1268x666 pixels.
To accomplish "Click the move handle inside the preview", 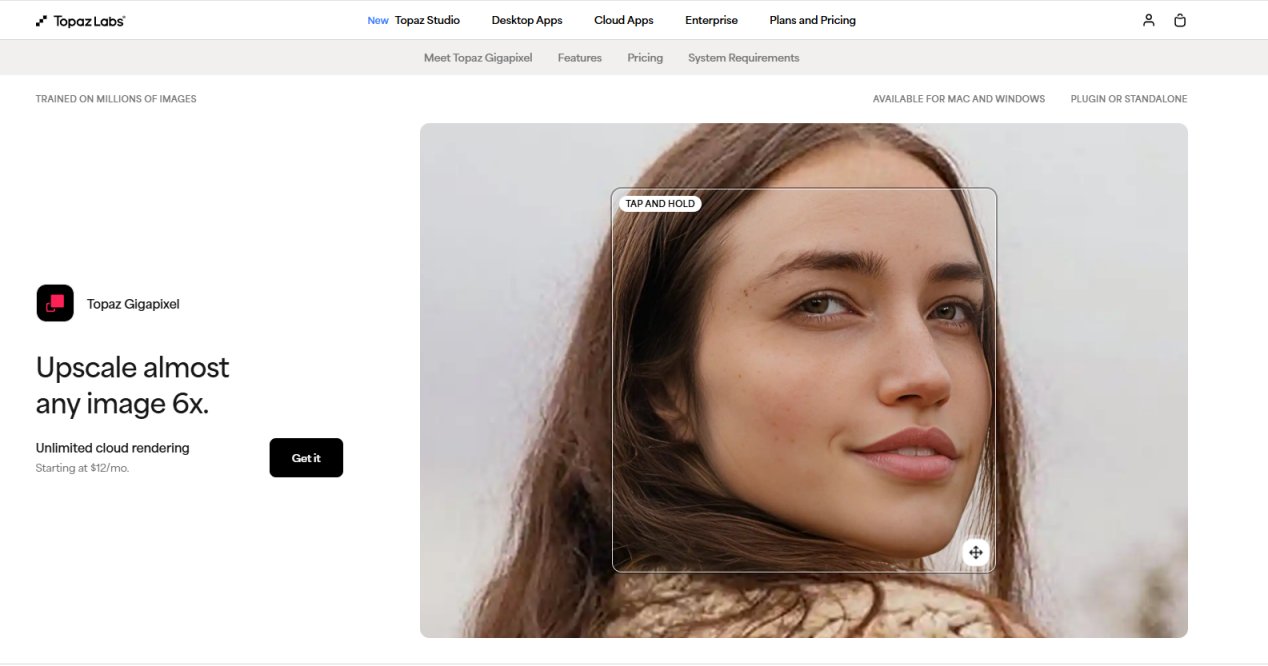I will pyautogui.click(x=975, y=551).
